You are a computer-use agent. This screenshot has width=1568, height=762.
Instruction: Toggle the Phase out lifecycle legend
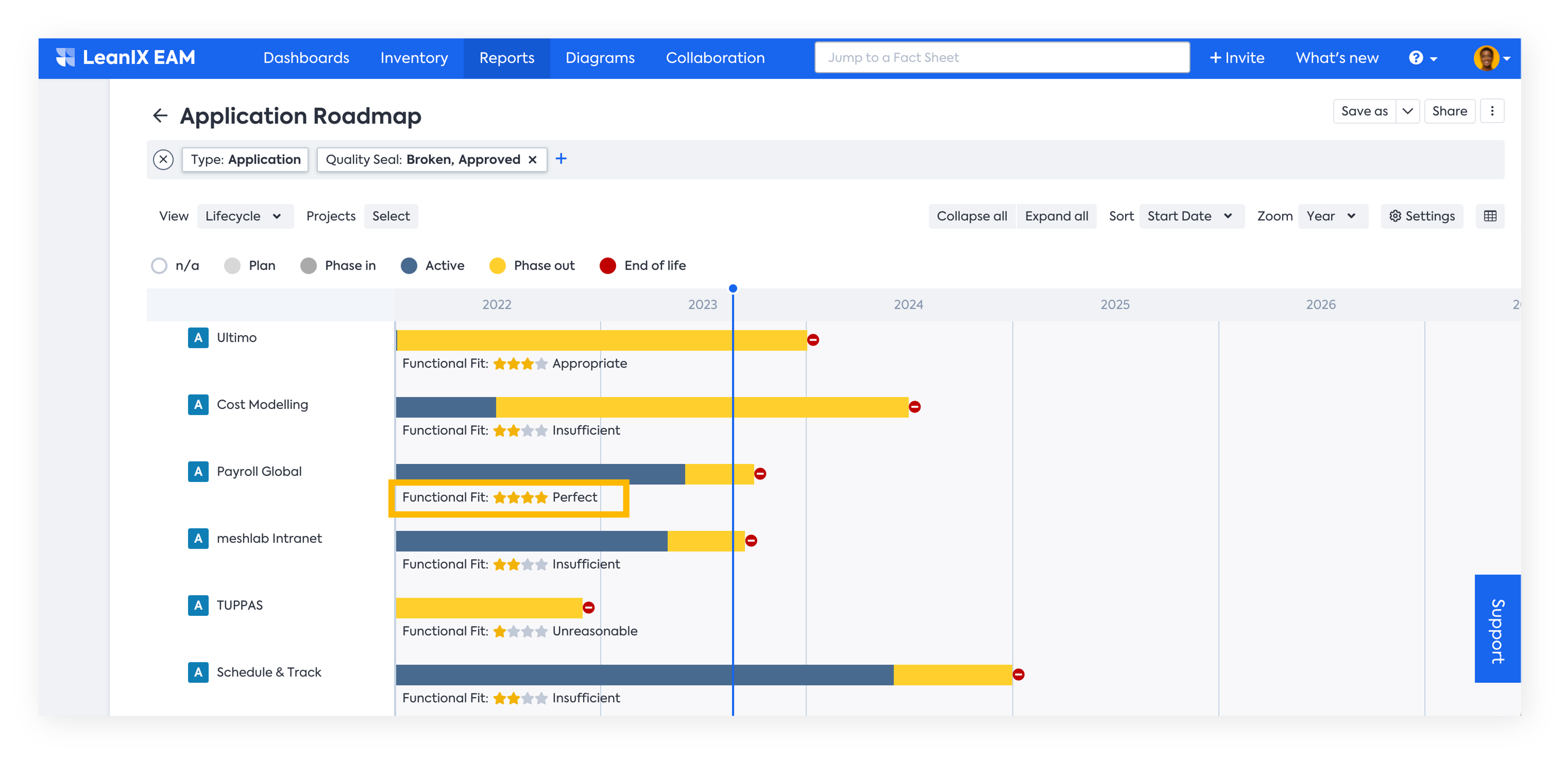coord(532,266)
